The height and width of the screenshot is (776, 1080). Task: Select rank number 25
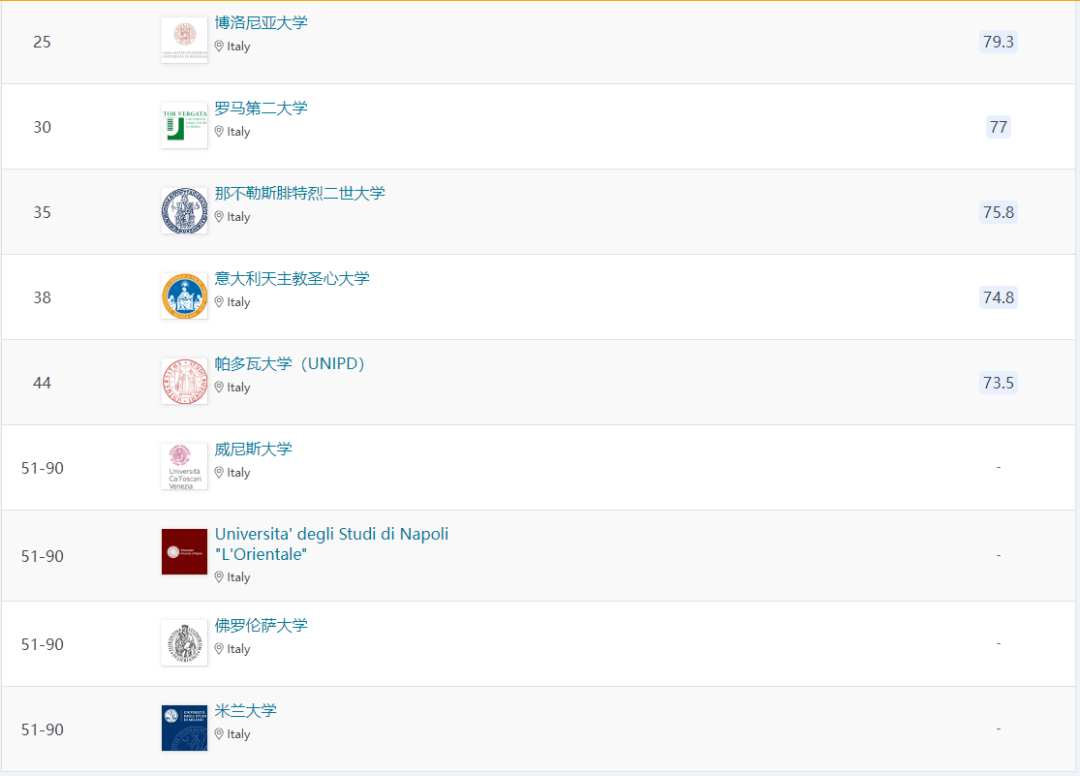pos(42,42)
